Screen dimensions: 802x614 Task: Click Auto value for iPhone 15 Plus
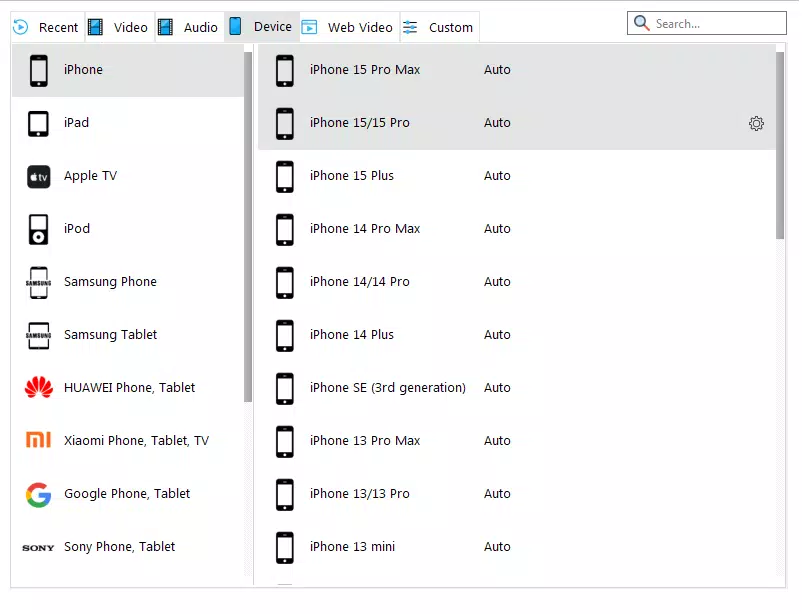[x=497, y=176]
